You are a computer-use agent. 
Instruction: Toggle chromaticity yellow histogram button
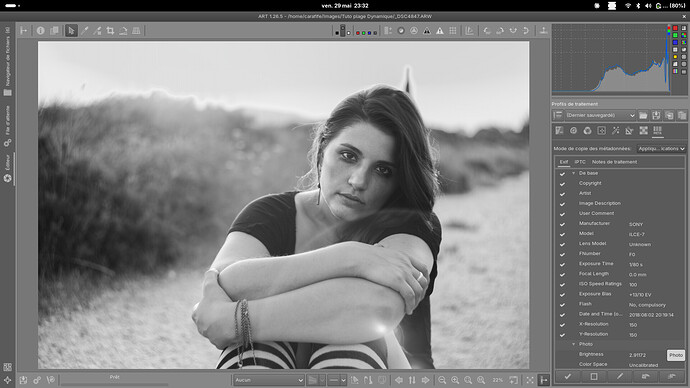(x=675, y=57)
